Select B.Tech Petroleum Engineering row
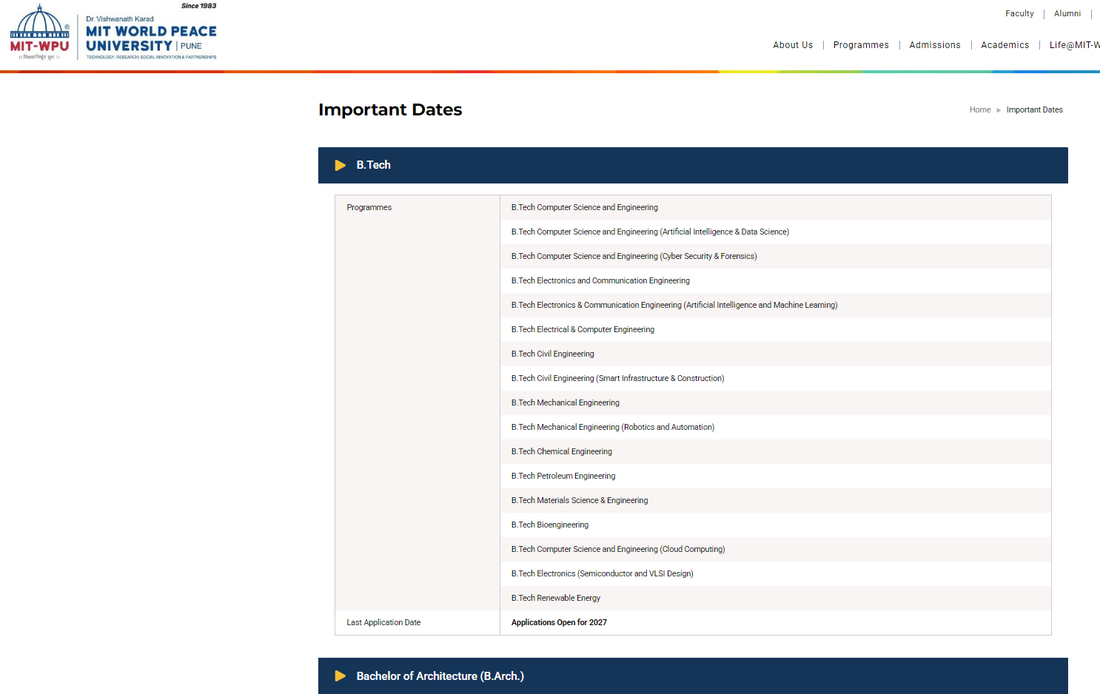Image resolution: width=1100 pixels, height=694 pixels. pos(776,476)
